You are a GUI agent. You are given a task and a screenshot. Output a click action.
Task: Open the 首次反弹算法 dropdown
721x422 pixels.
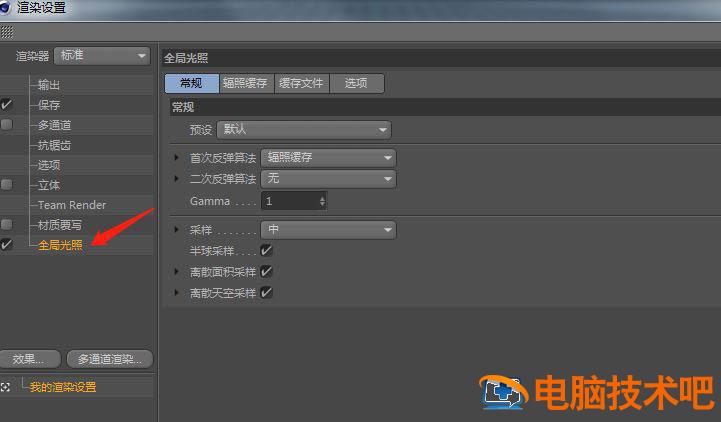328,158
